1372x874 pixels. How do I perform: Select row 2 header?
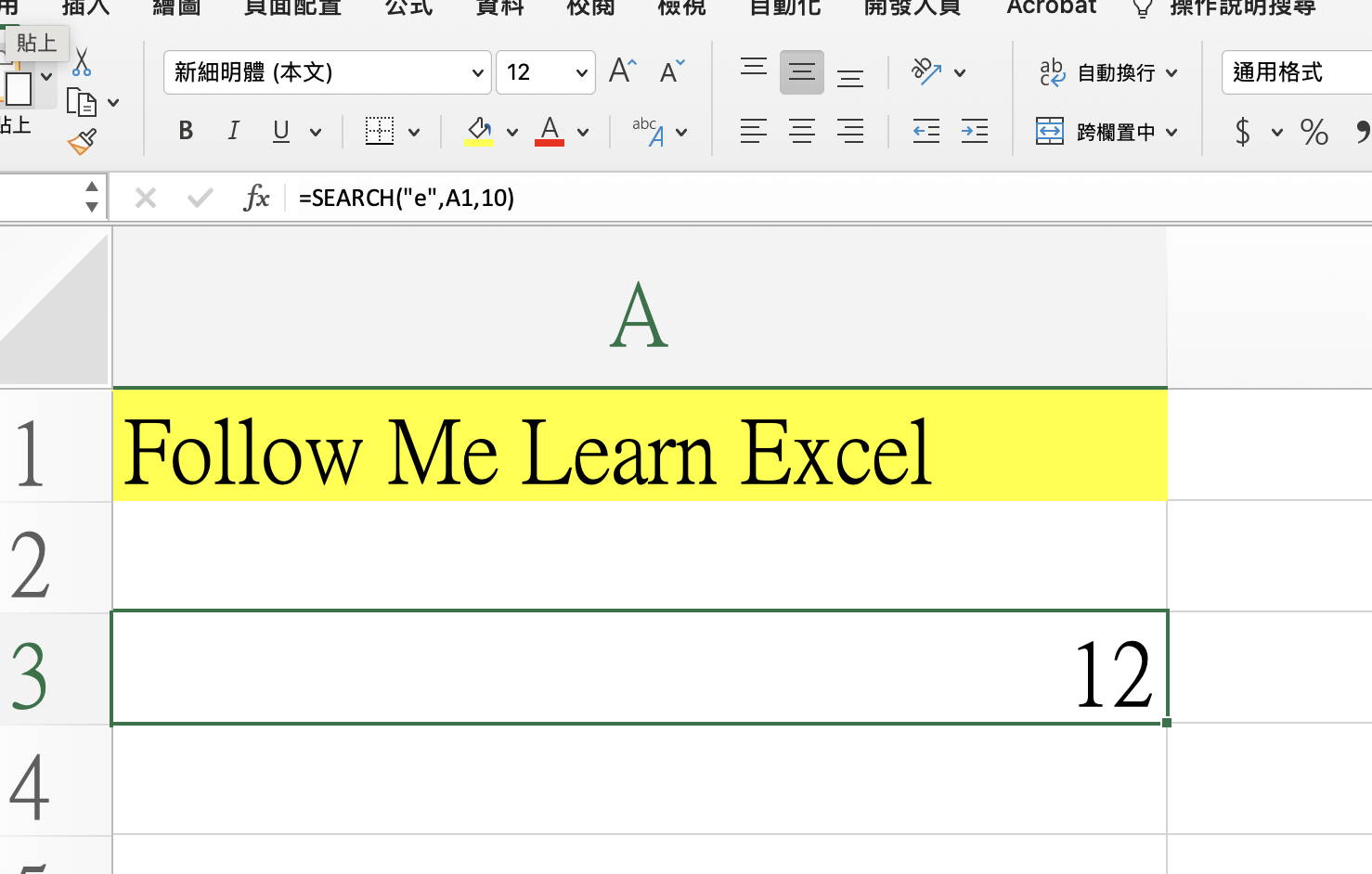coord(56,557)
